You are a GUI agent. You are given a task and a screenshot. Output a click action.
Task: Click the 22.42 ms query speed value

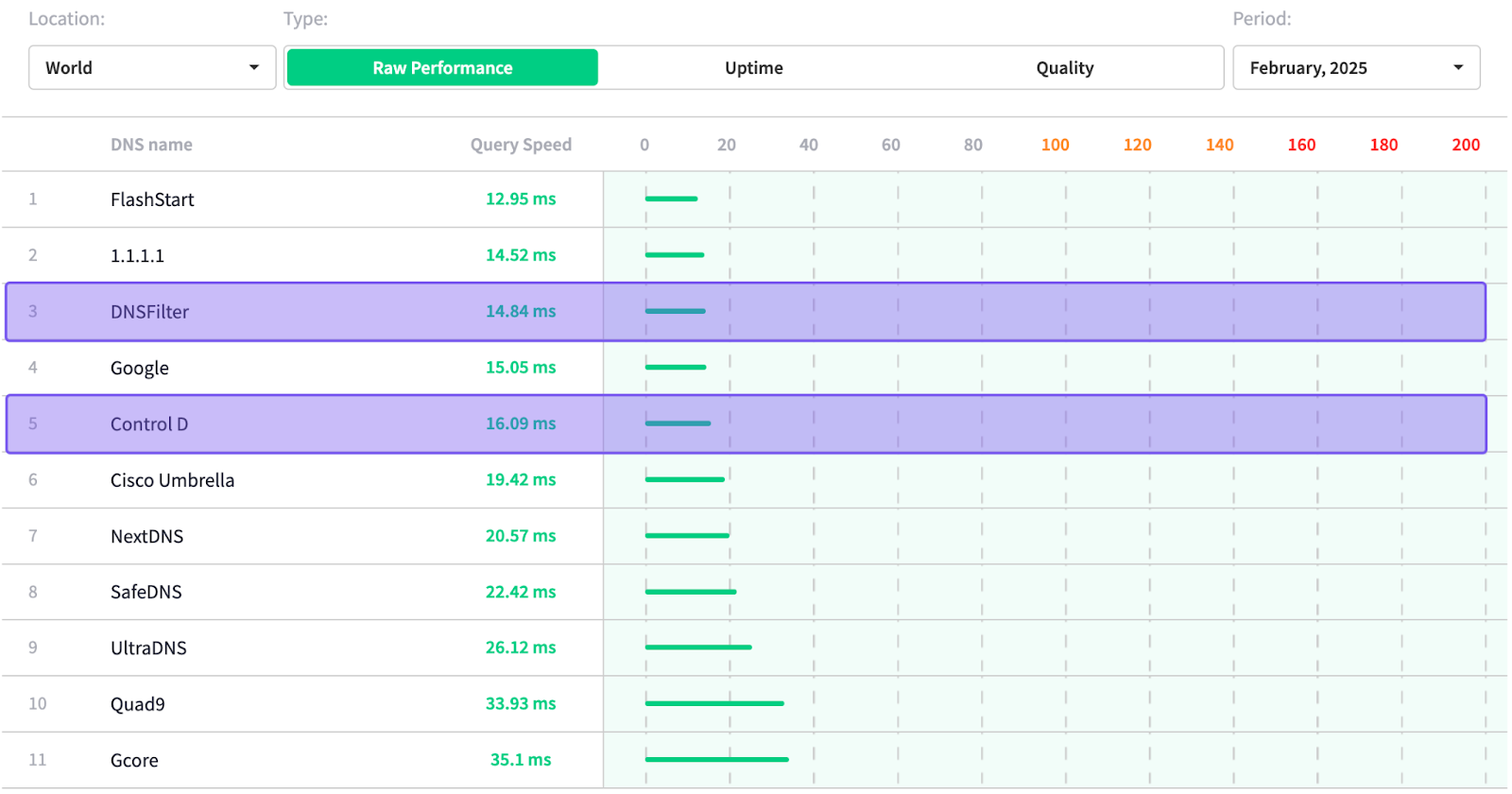tap(521, 592)
